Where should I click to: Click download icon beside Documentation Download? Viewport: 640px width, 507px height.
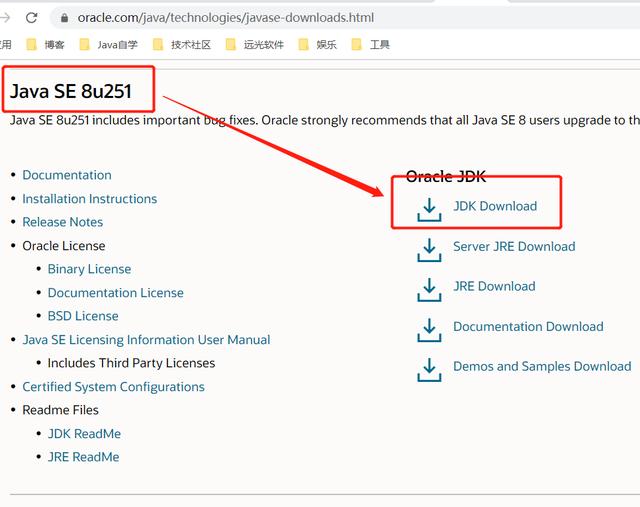pyautogui.click(x=429, y=330)
